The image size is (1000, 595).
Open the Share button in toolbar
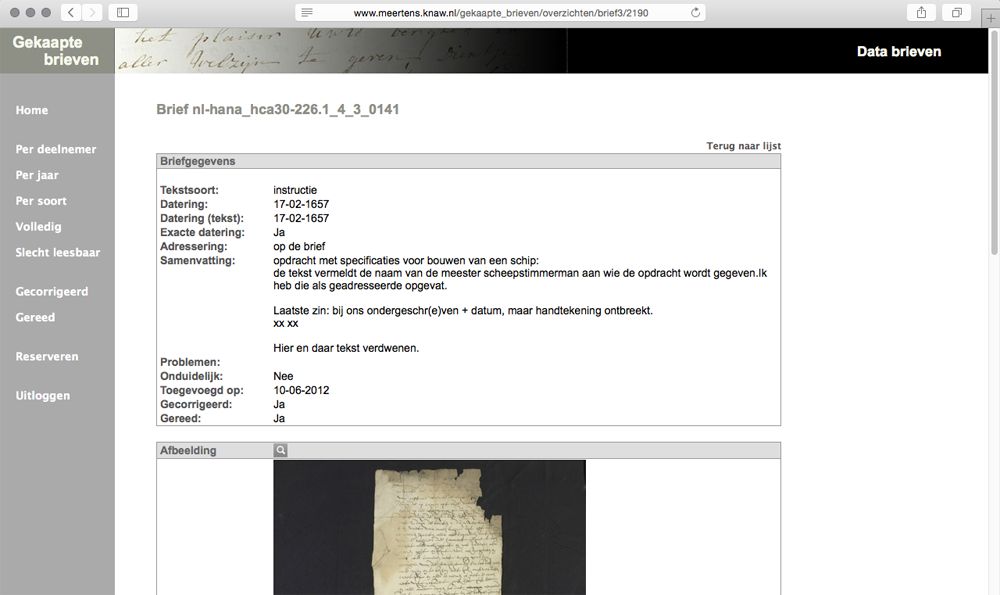920,12
